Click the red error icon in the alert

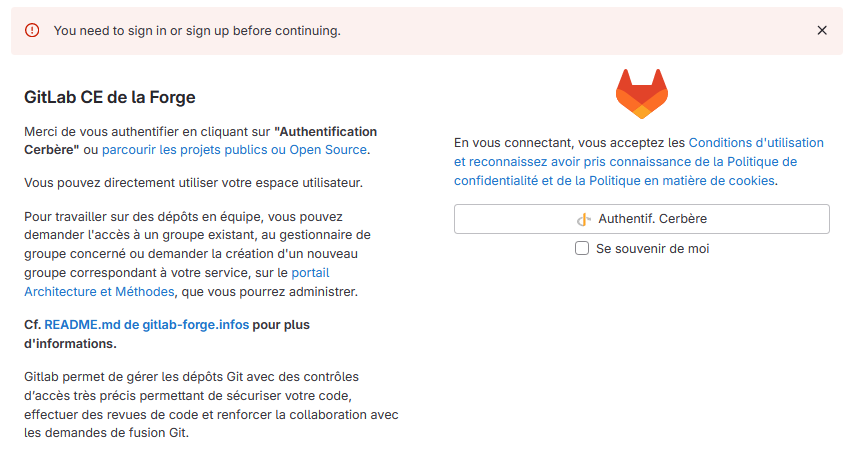click(32, 31)
